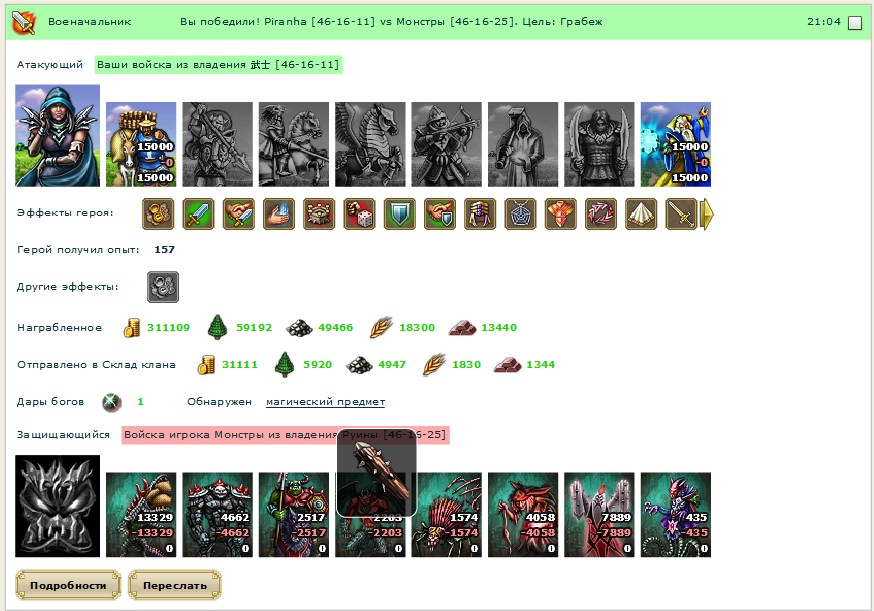Image resolution: width=874 pixels, height=611 pixels.
Task: Click the sword hero effect icon
Action: (198, 214)
